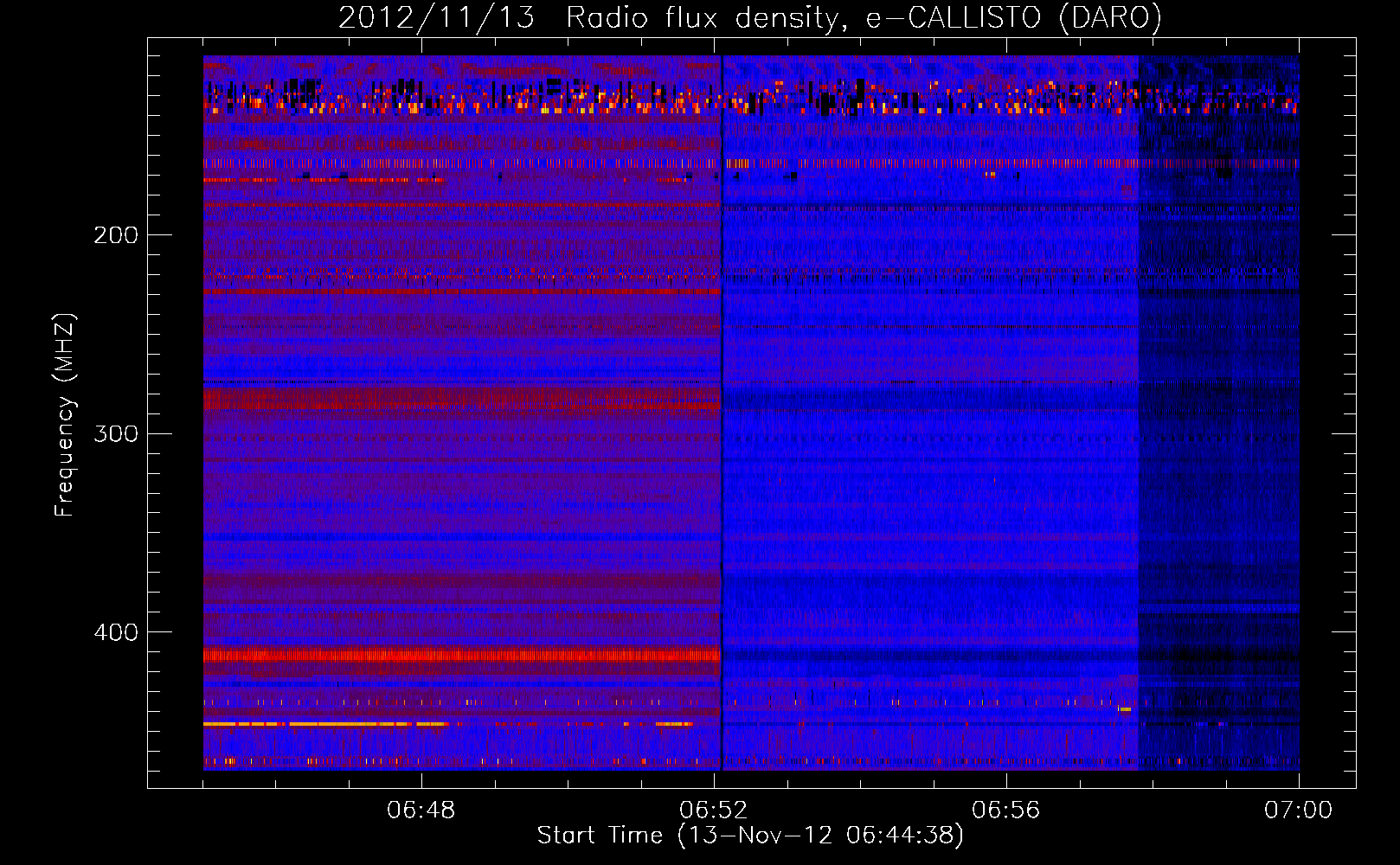The image size is (1400, 865).
Task: Click the frequency tick label "200"
Action: [116, 235]
